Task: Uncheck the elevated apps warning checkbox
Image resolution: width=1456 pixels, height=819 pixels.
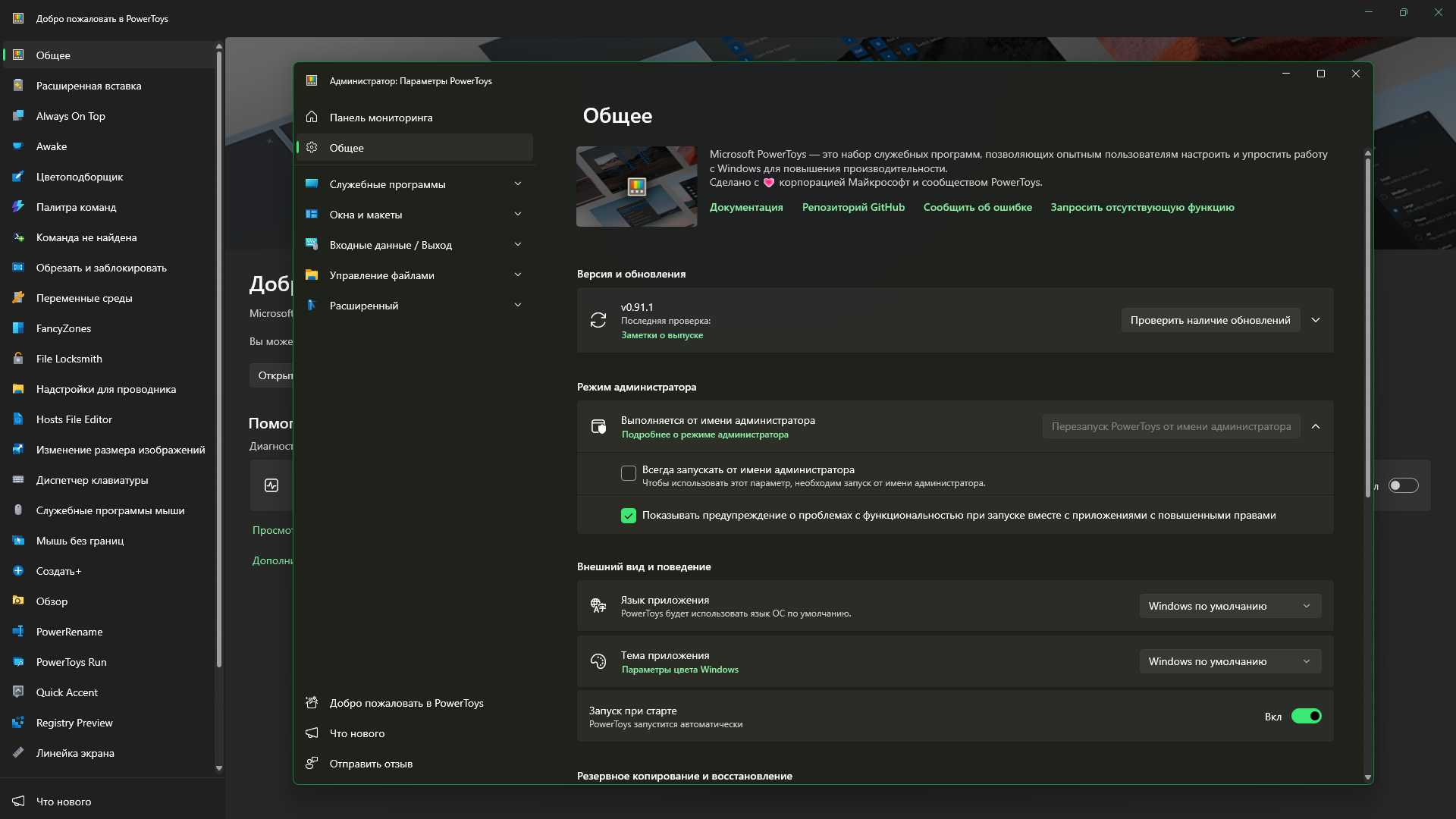Action: [x=628, y=516]
